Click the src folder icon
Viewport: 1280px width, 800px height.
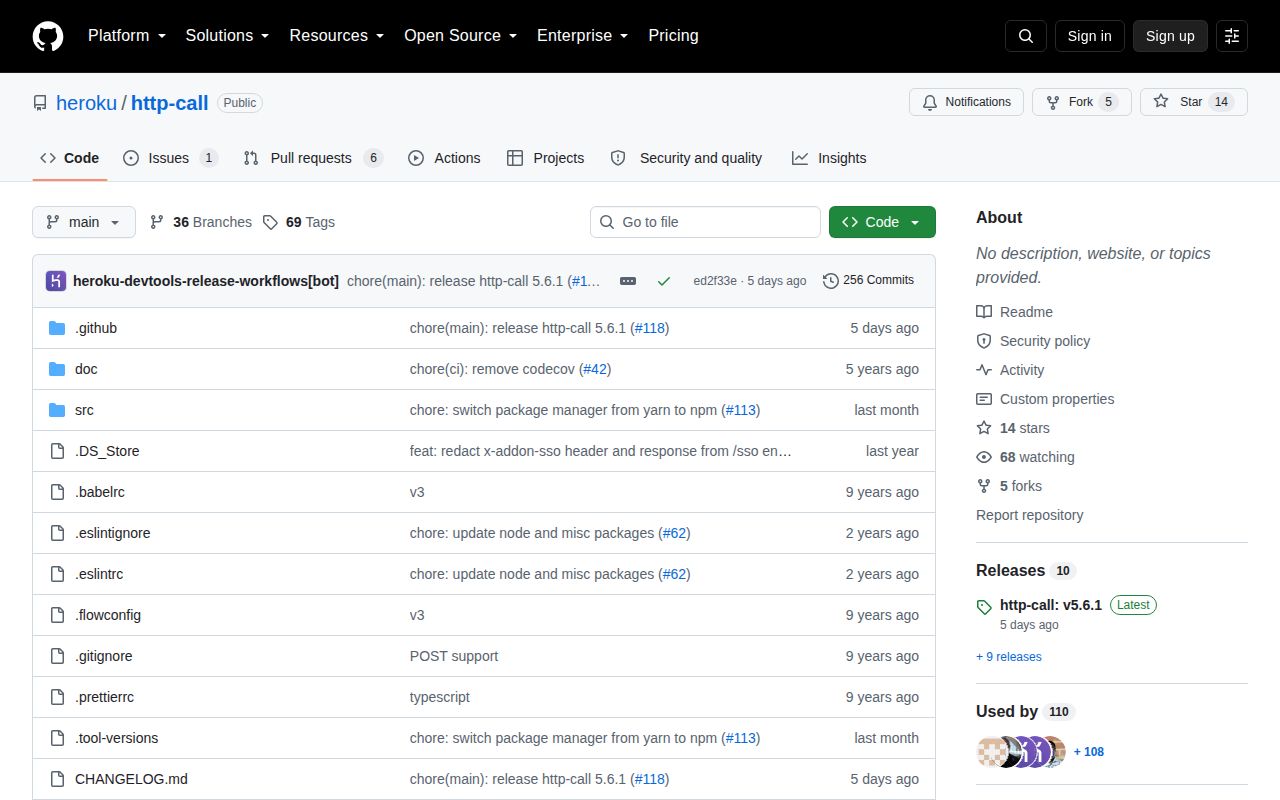(x=57, y=410)
